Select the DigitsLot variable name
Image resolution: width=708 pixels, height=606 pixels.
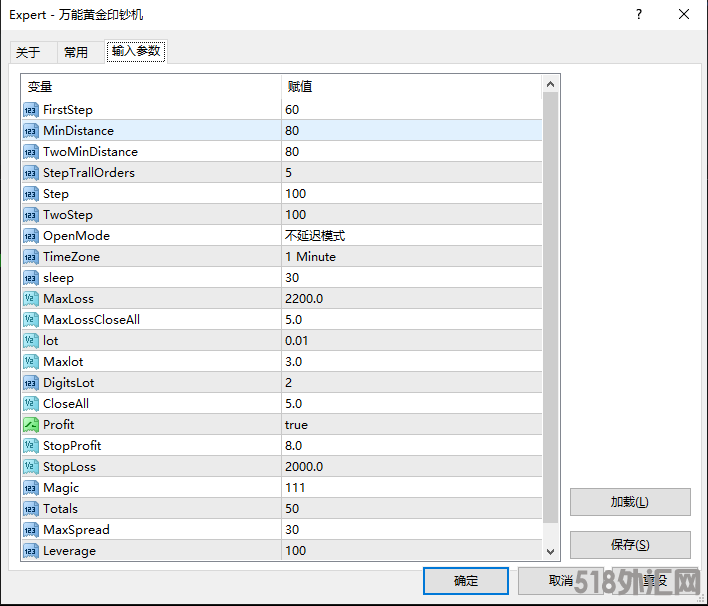point(69,383)
